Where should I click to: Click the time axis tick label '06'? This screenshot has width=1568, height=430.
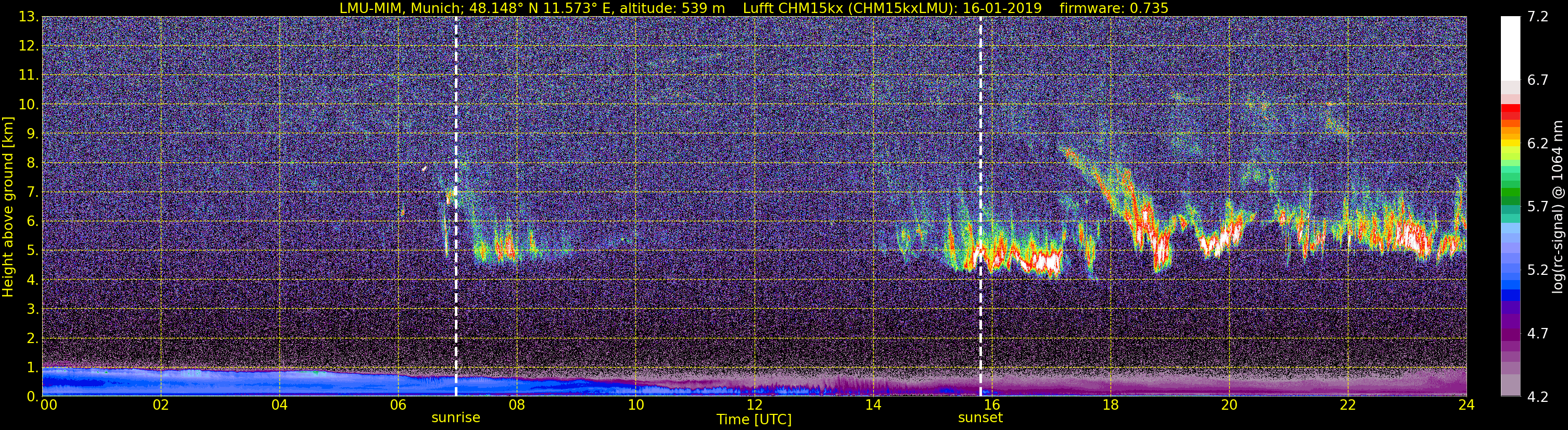click(398, 406)
